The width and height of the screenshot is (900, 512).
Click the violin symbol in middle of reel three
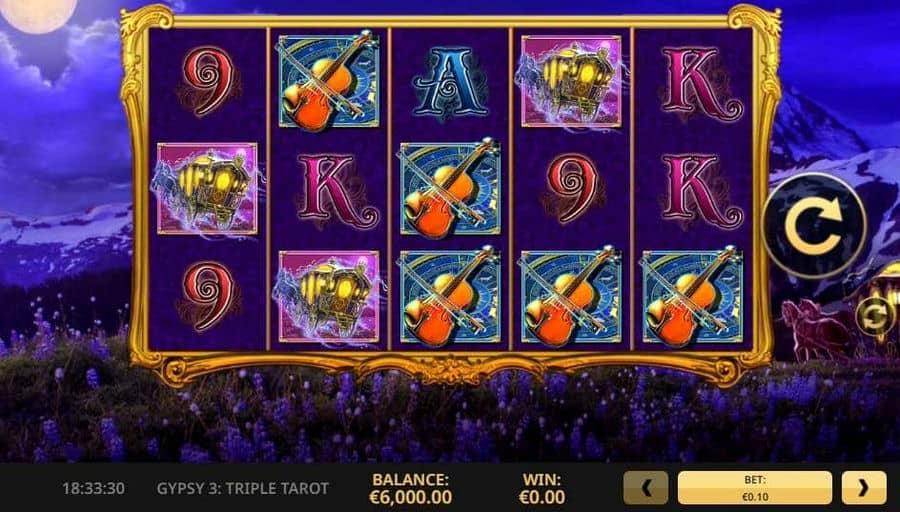point(451,189)
